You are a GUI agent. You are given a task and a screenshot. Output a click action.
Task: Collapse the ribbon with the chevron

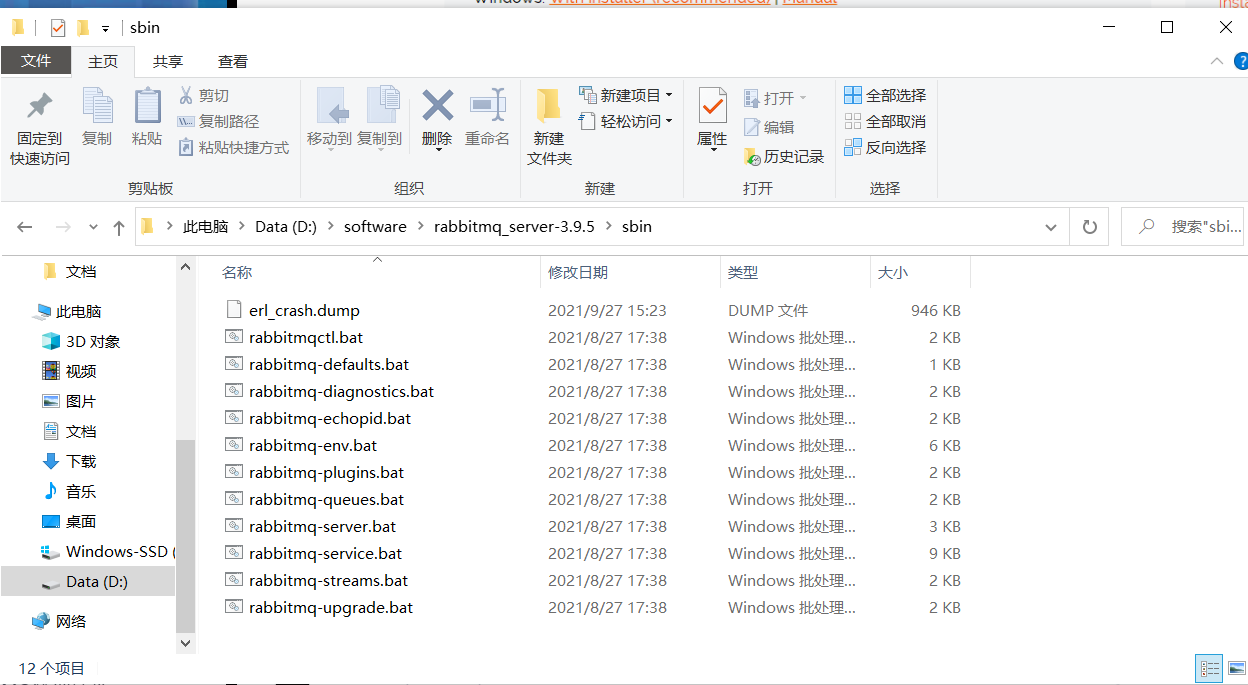pos(1216,61)
